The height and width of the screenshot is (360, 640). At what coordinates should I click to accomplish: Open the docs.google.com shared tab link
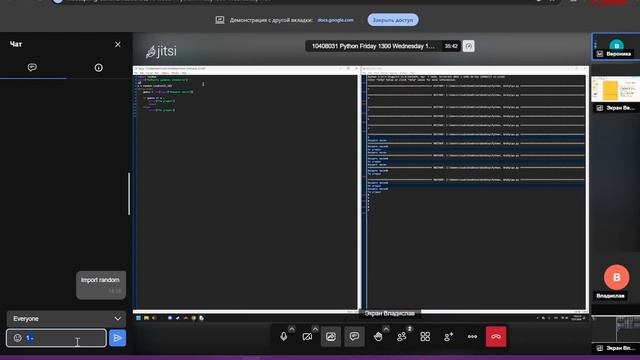336,20
